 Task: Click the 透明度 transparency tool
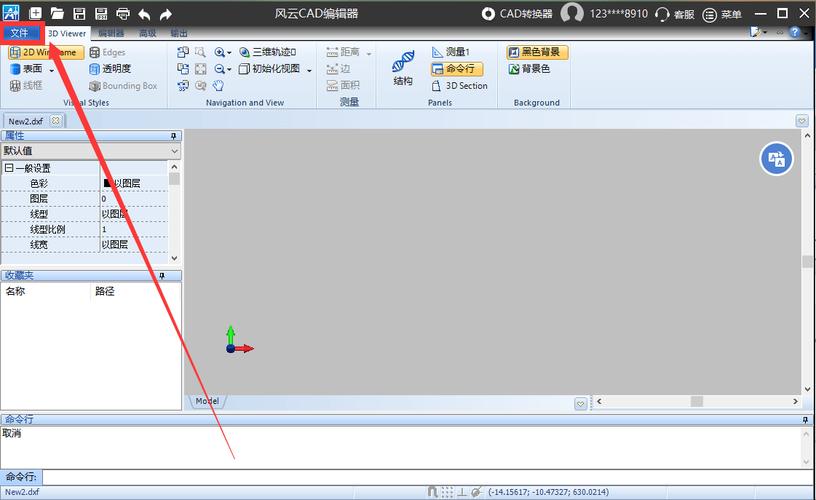click(109, 69)
